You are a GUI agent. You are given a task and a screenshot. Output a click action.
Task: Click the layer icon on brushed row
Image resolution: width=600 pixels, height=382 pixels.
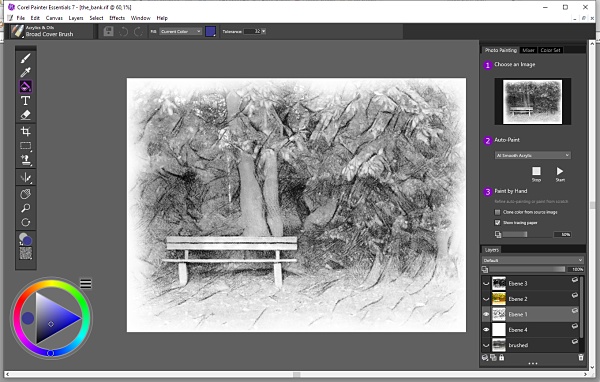tap(575, 342)
